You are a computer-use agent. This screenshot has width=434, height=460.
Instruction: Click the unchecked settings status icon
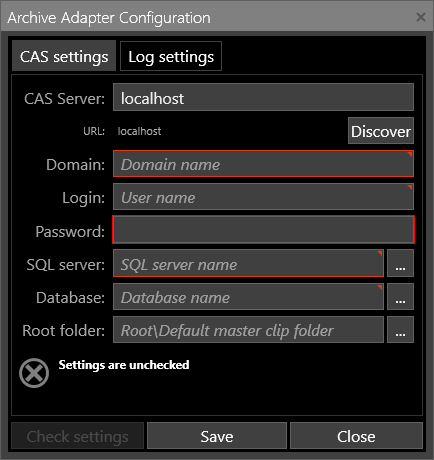coord(34,373)
